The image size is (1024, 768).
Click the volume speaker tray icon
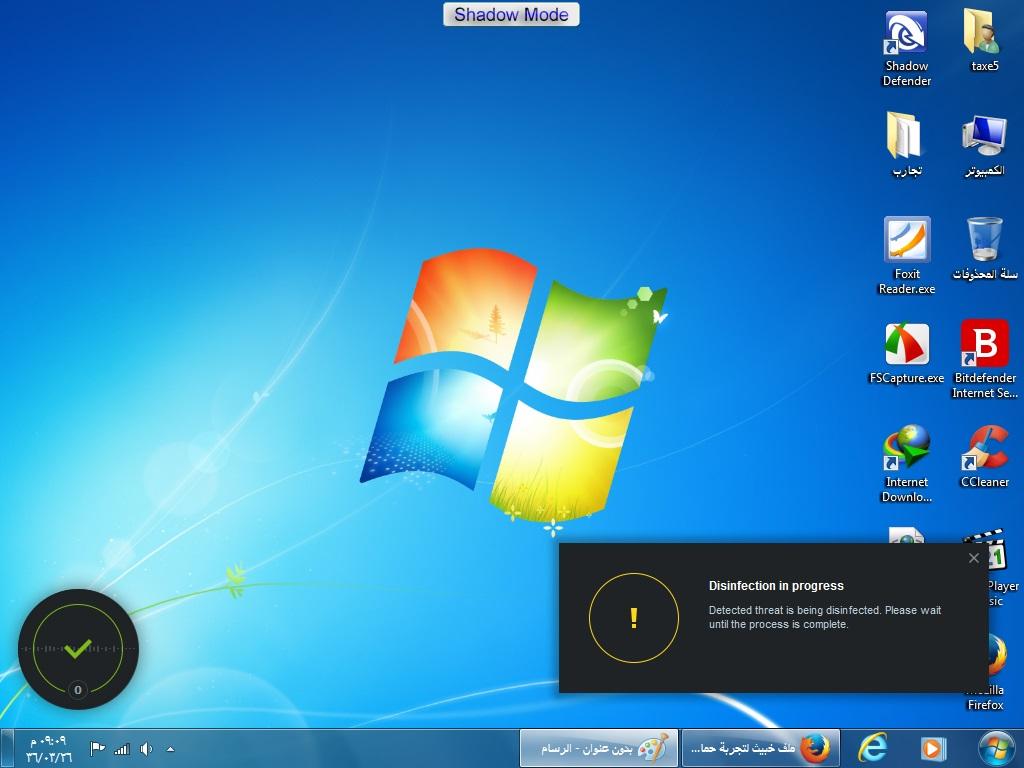pos(146,749)
